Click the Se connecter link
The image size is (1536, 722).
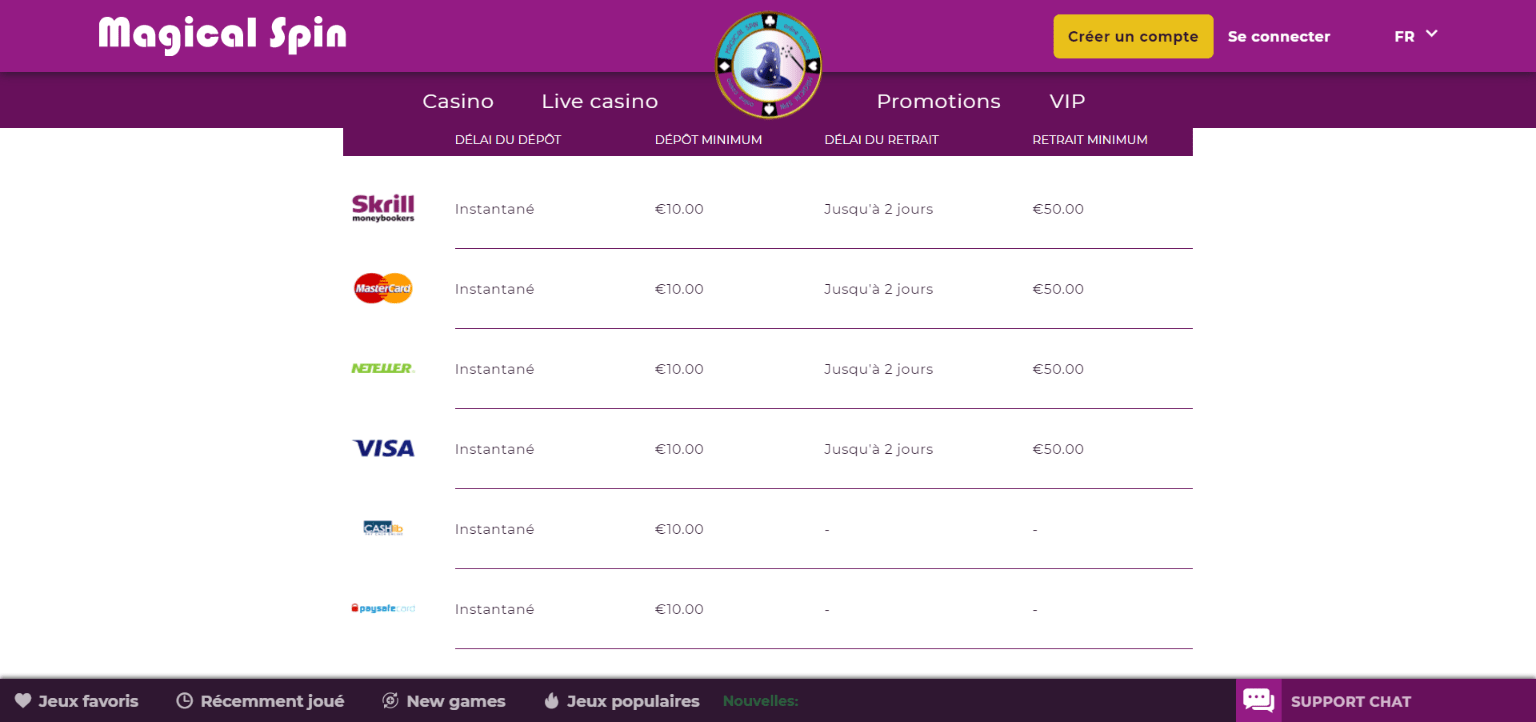(1279, 36)
